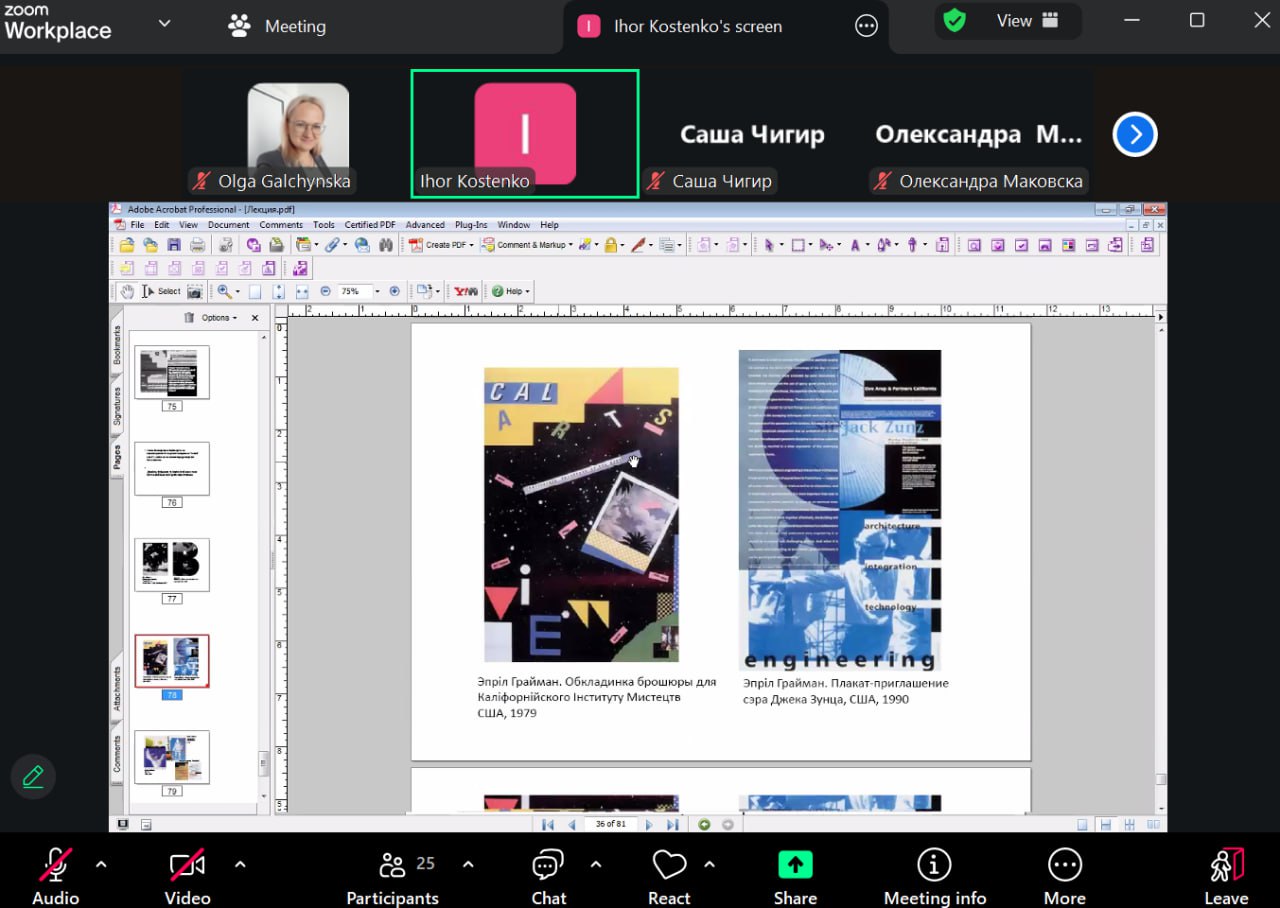1280x908 pixels.
Task: Switch to the Meeting tab
Action: click(278, 26)
